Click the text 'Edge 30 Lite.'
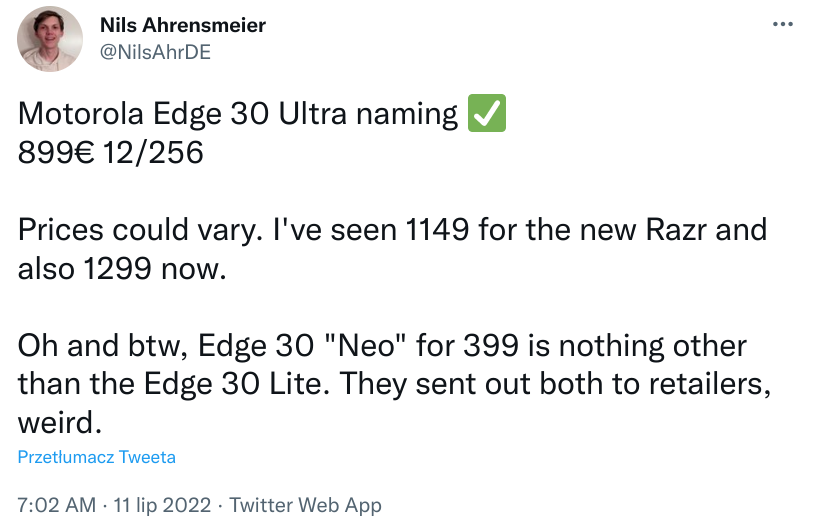Screen dimensions: 817x523 point(237,384)
